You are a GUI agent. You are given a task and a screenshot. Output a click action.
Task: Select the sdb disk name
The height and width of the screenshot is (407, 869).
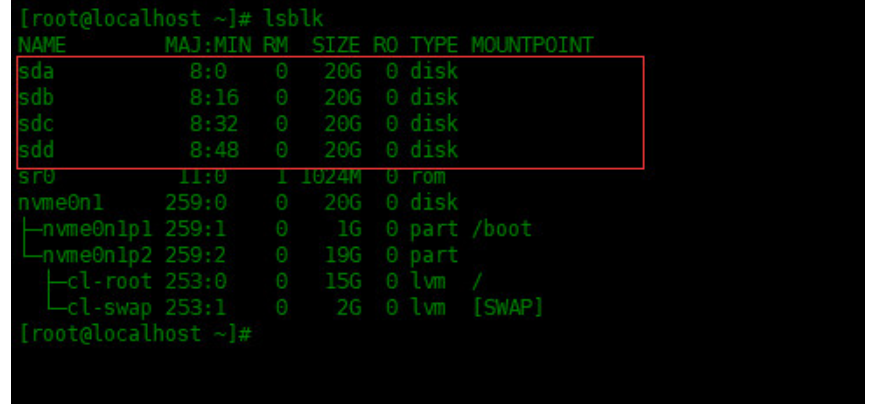[35, 97]
